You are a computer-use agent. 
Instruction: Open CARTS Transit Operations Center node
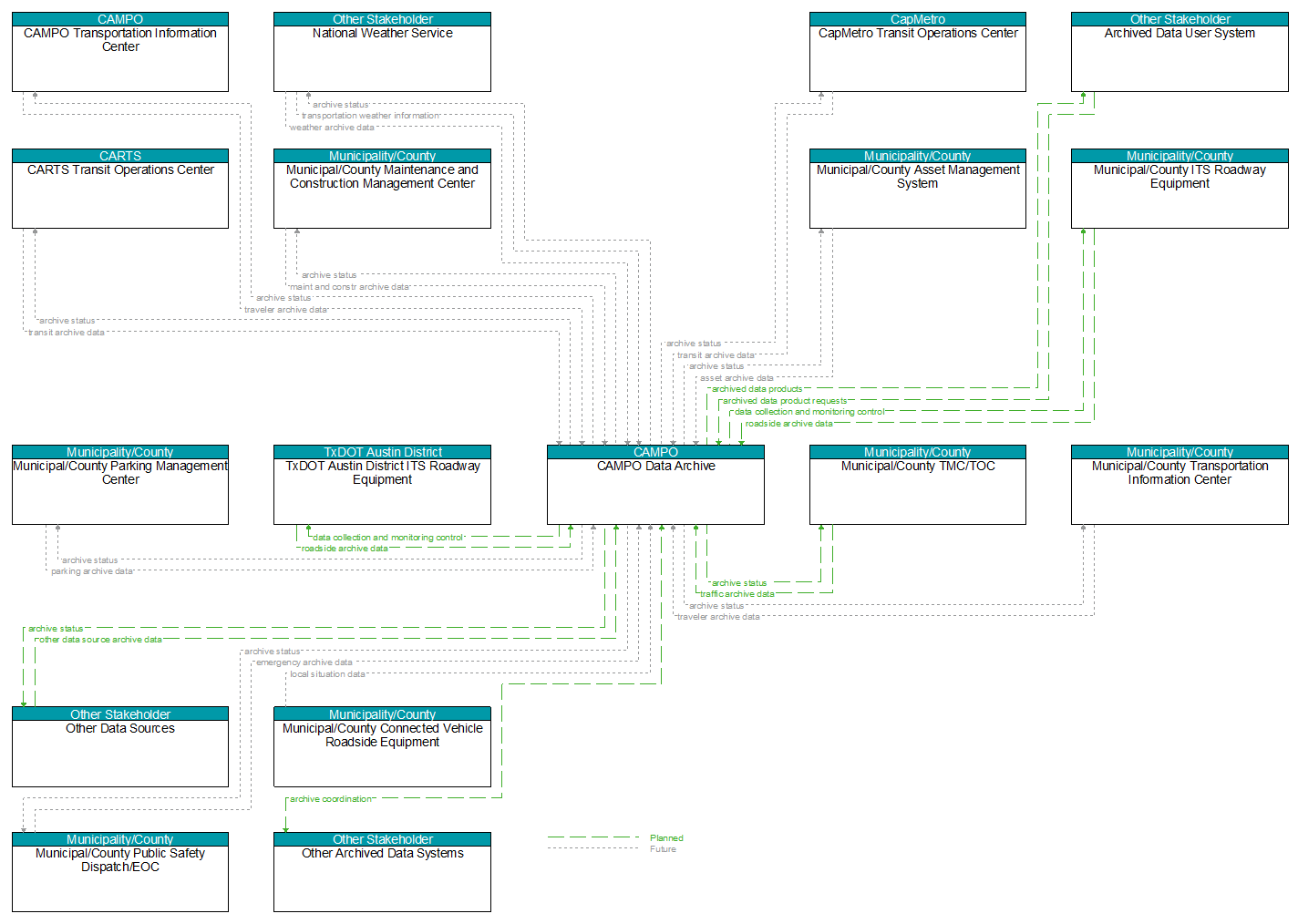point(120,189)
